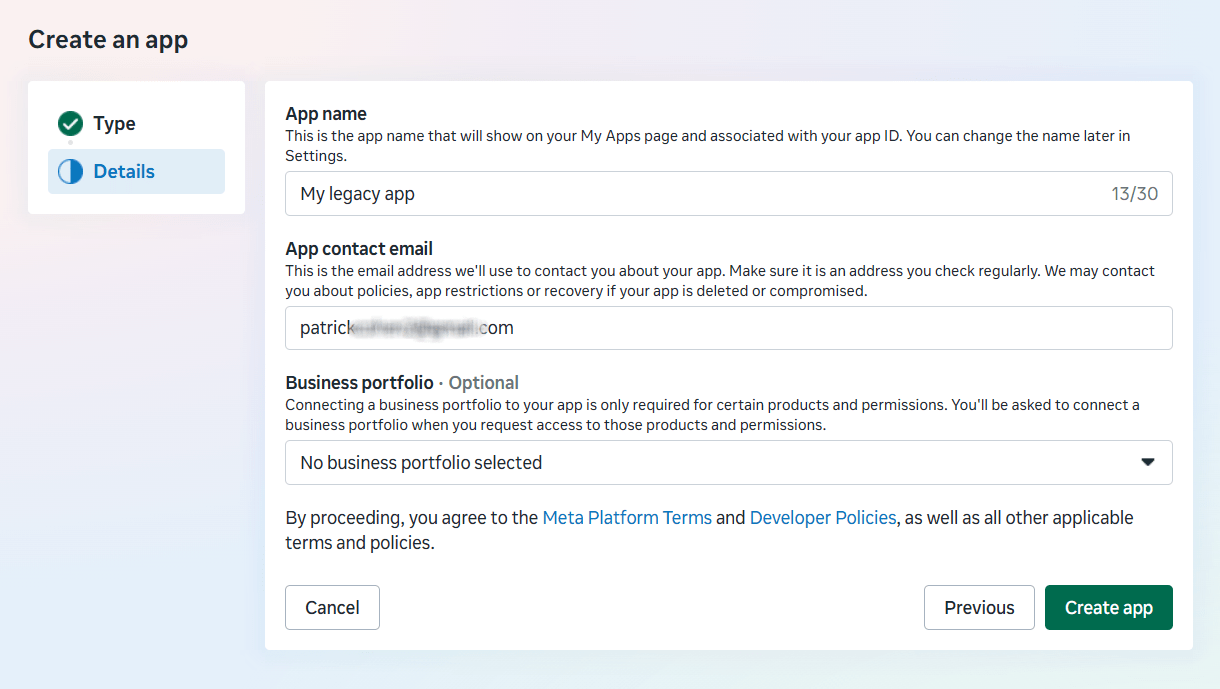Open the Developer Policies link
The height and width of the screenshot is (689, 1220).
[x=823, y=518]
